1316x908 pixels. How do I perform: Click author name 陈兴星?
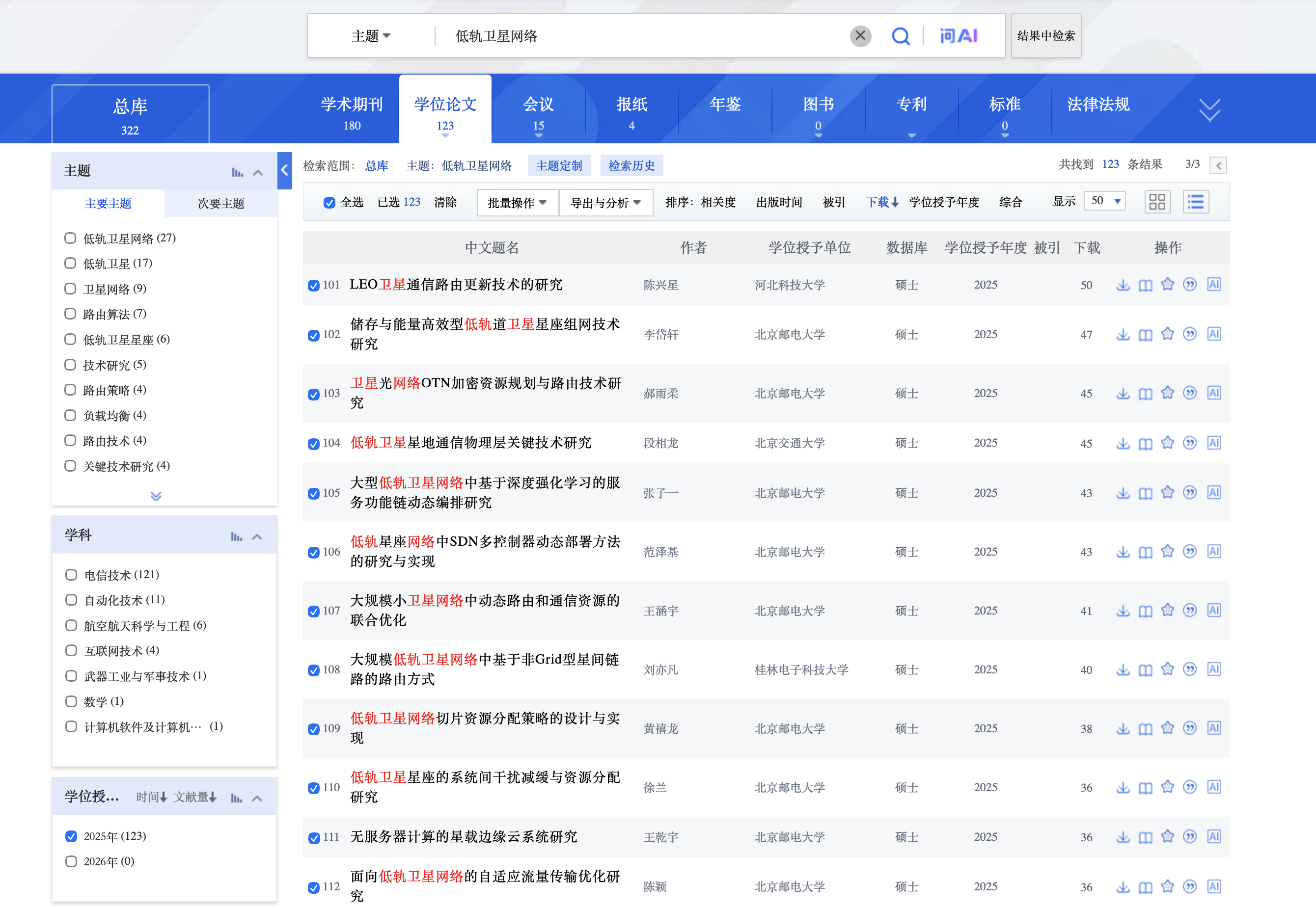pyautogui.click(x=661, y=285)
